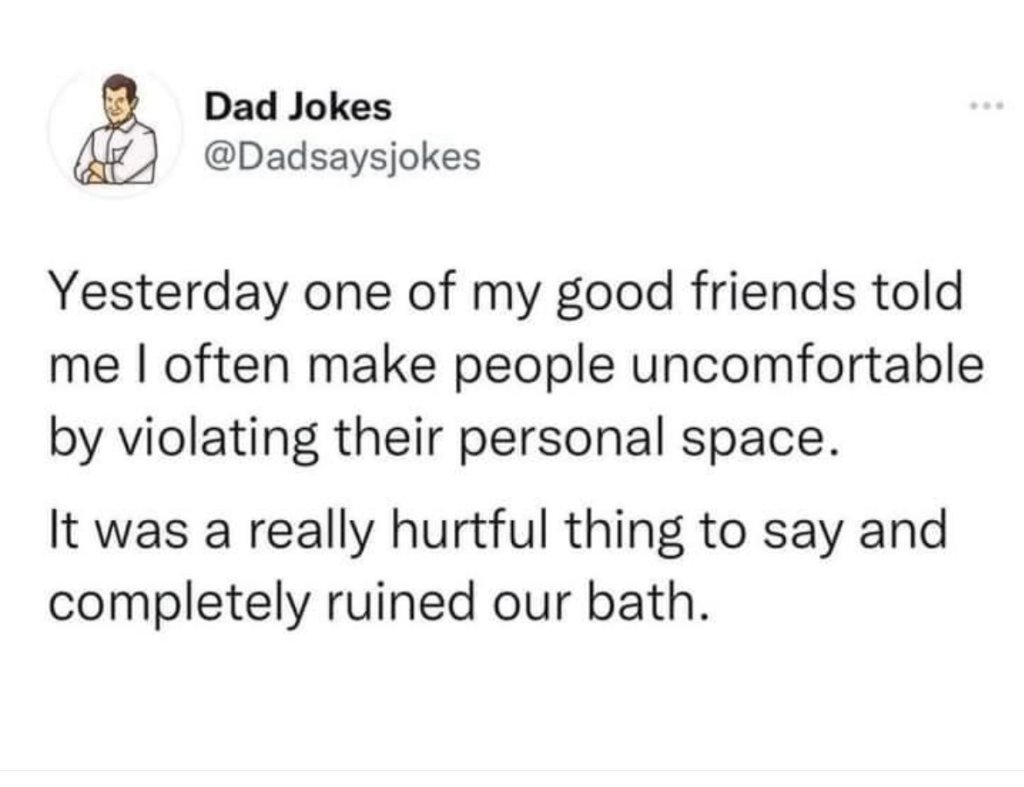Open the Dad Jokes display name
The image size is (1024, 787).
297,107
